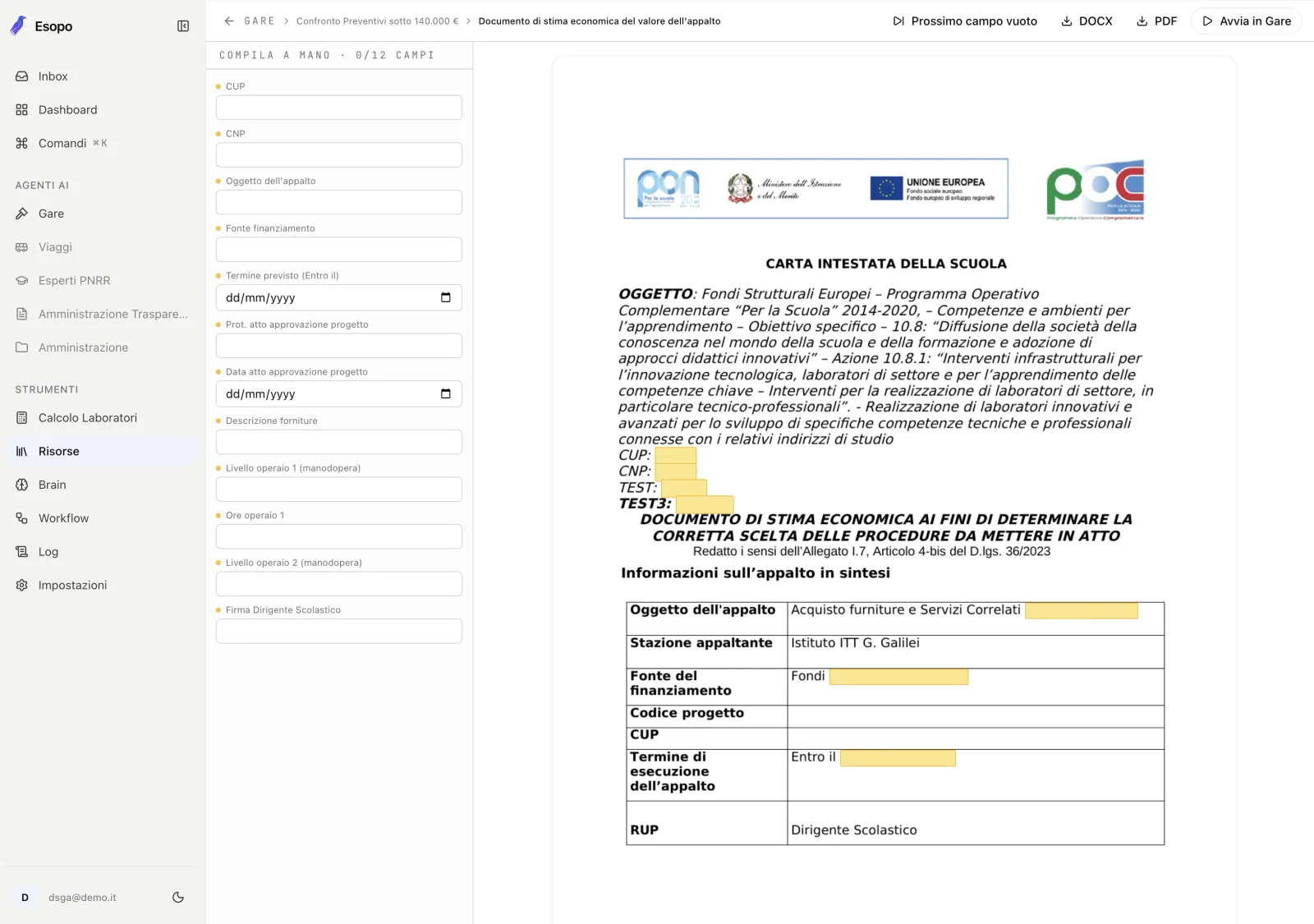Click the Gare gavel icon
This screenshot has width=1314, height=924.
coord(22,214)
